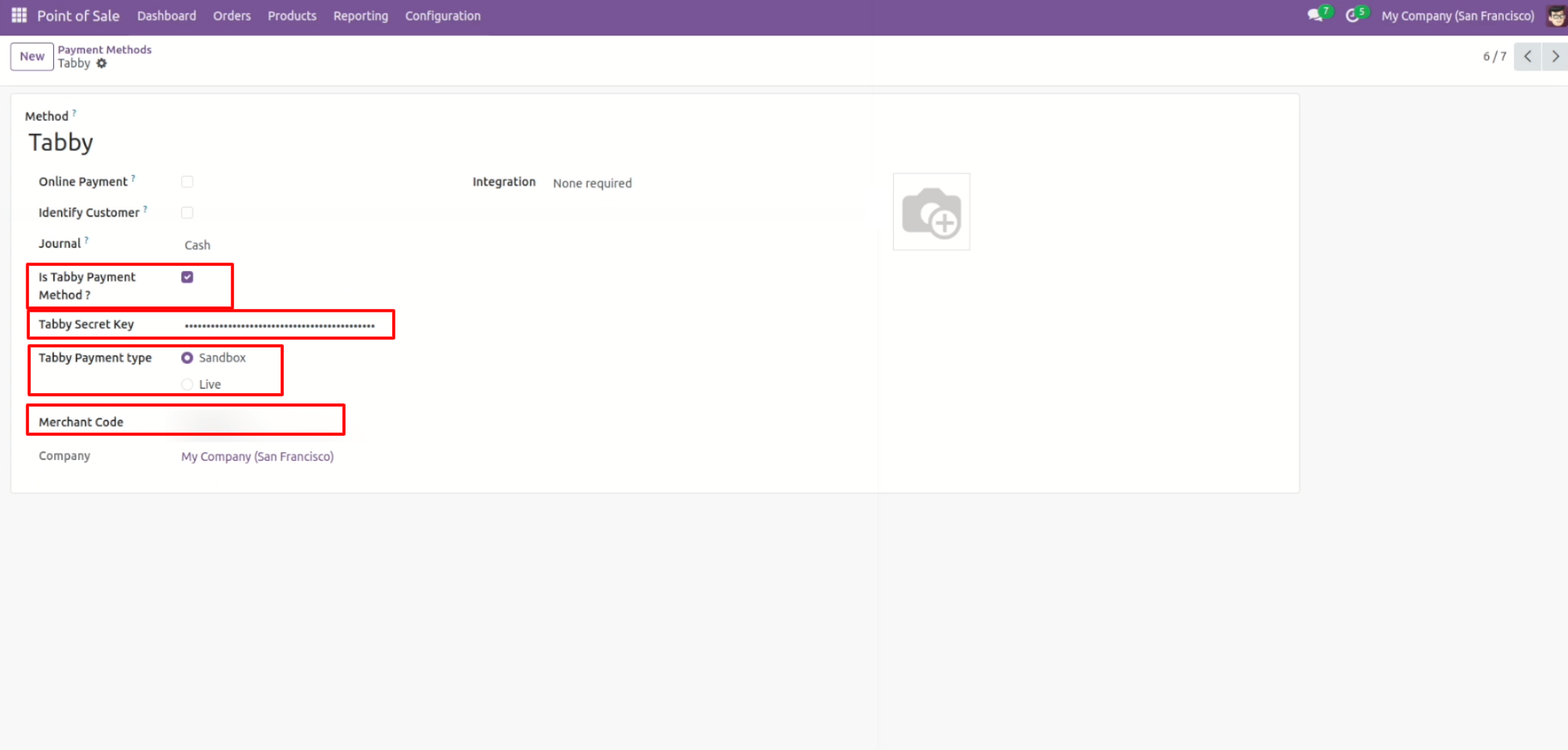Go to the next record arrow
The image size is (1568, 750).
tap(1555, 57)
